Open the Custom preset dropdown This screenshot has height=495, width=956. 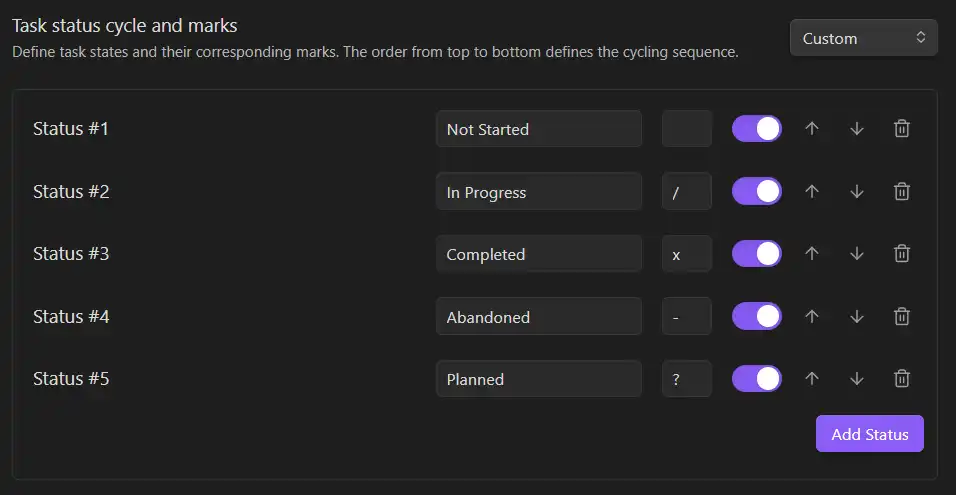coord(863,38)
